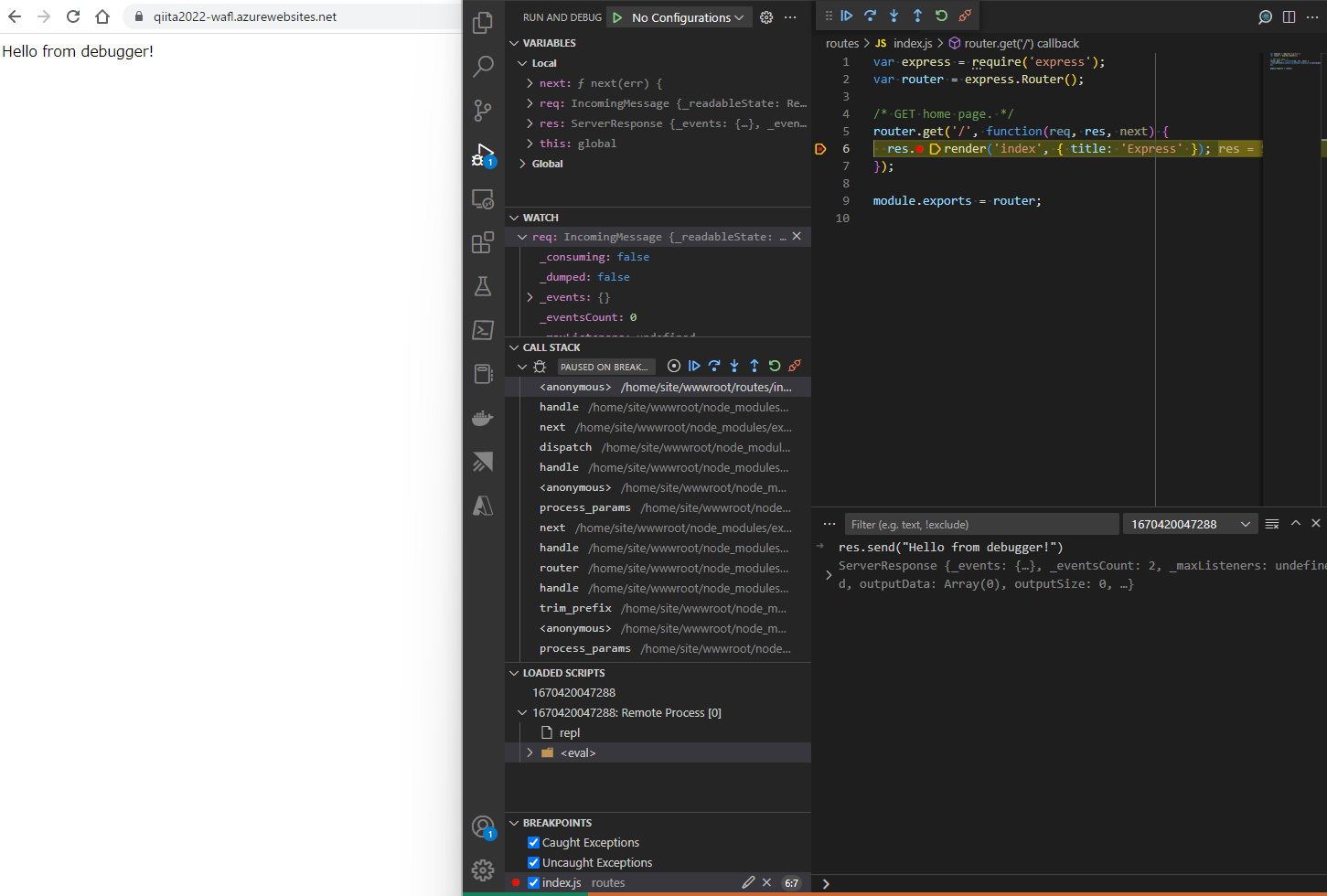The width and height of the screenshot is (1327, 896).
Task: Open the Manage gear in activity bar
Action: (x=483, y=870)
